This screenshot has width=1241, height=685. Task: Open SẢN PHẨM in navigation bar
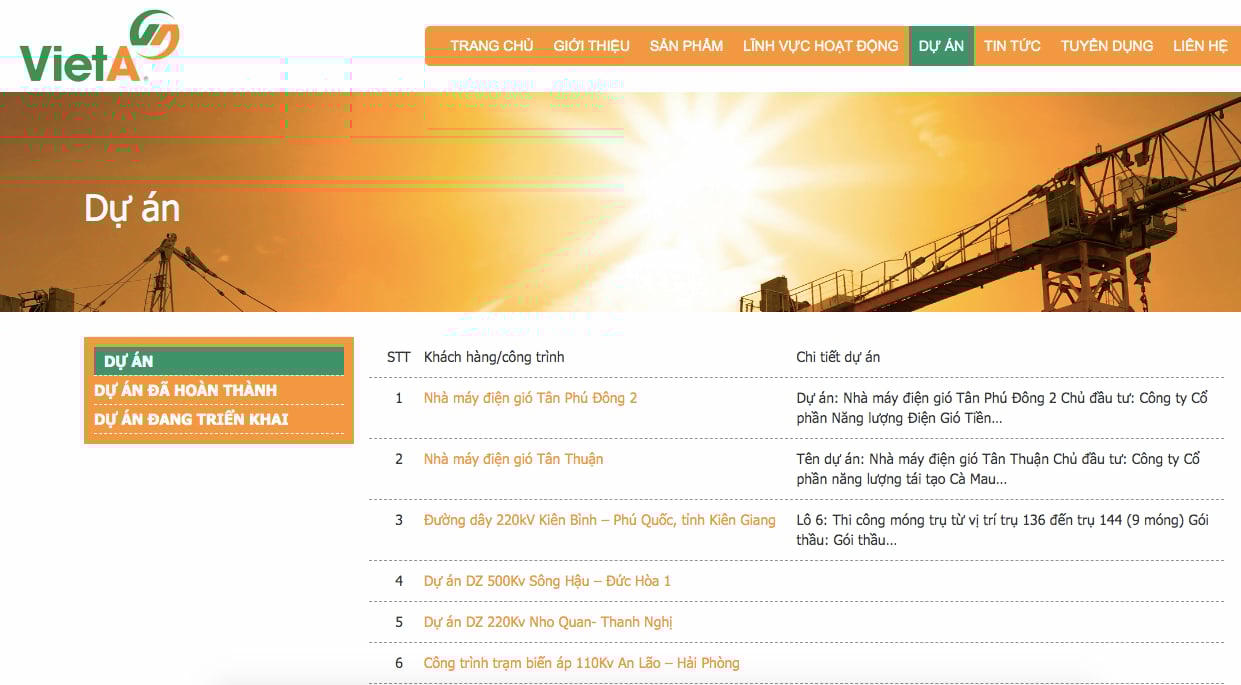coord(686,46)
